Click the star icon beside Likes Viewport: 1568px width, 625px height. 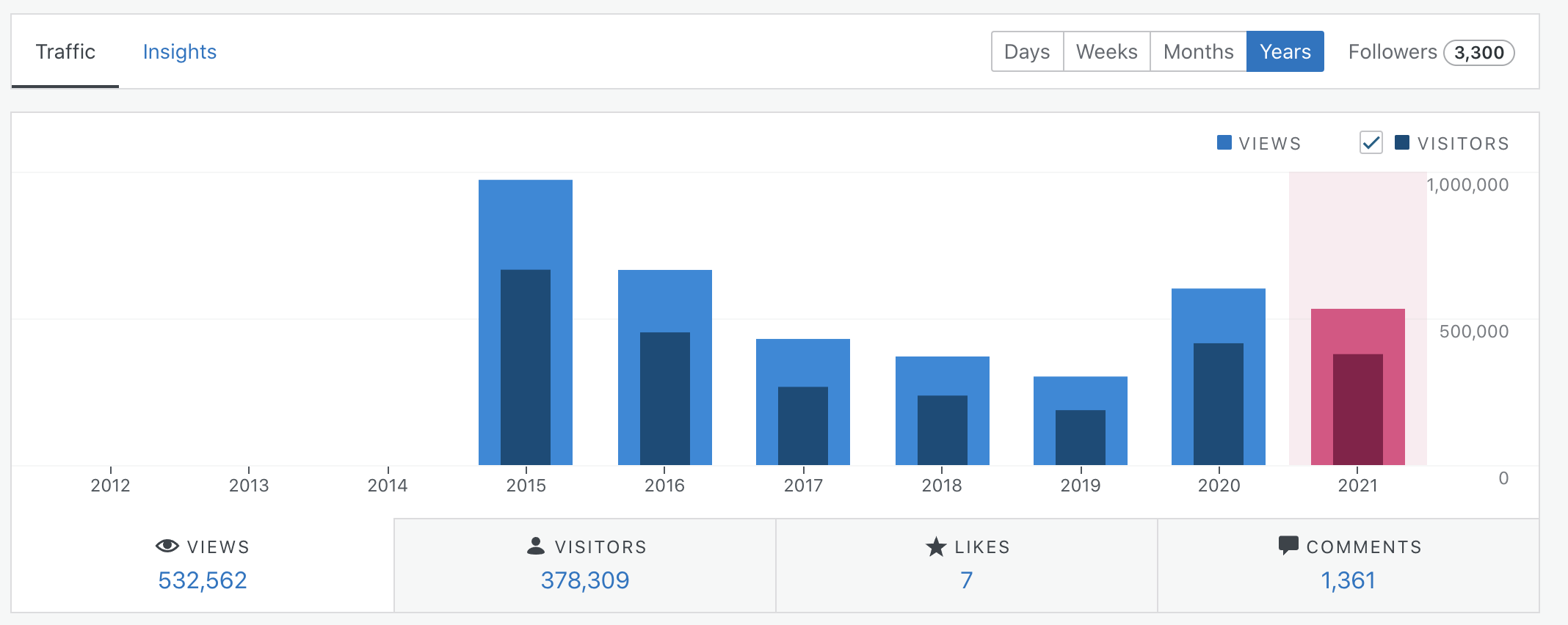point(936,547)
